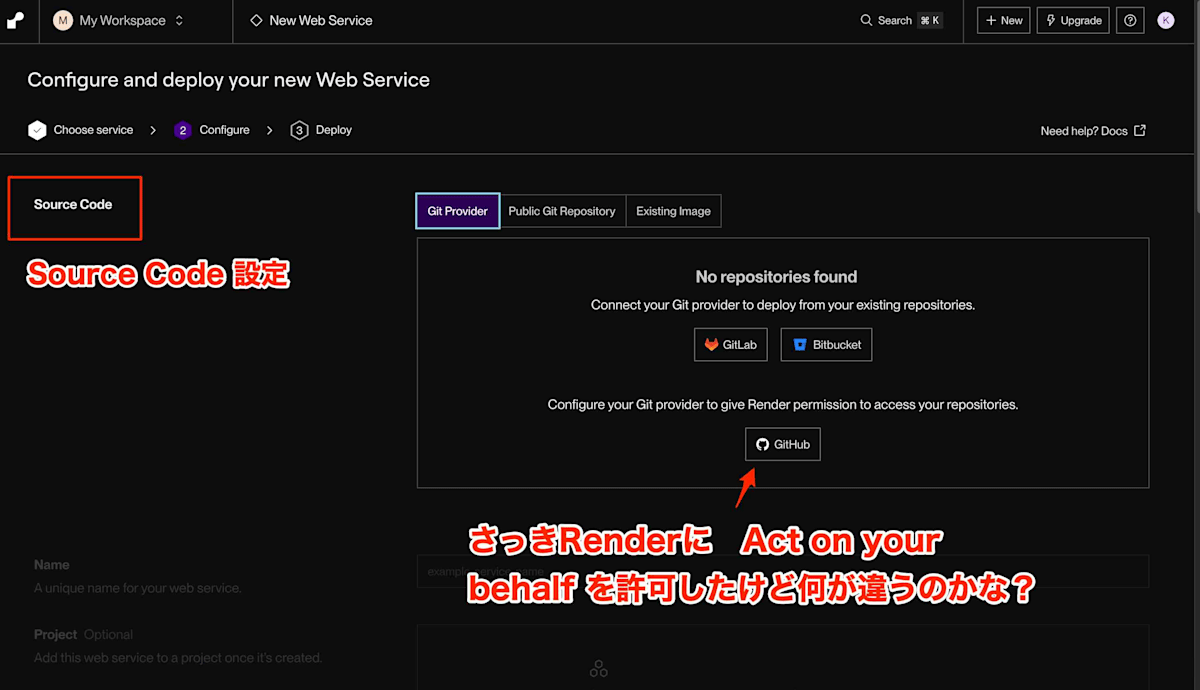This screenshot has width=1200, height=690.
Task: Click the Project Optional label
Action: pyautogui.click(x=83, y=635)
